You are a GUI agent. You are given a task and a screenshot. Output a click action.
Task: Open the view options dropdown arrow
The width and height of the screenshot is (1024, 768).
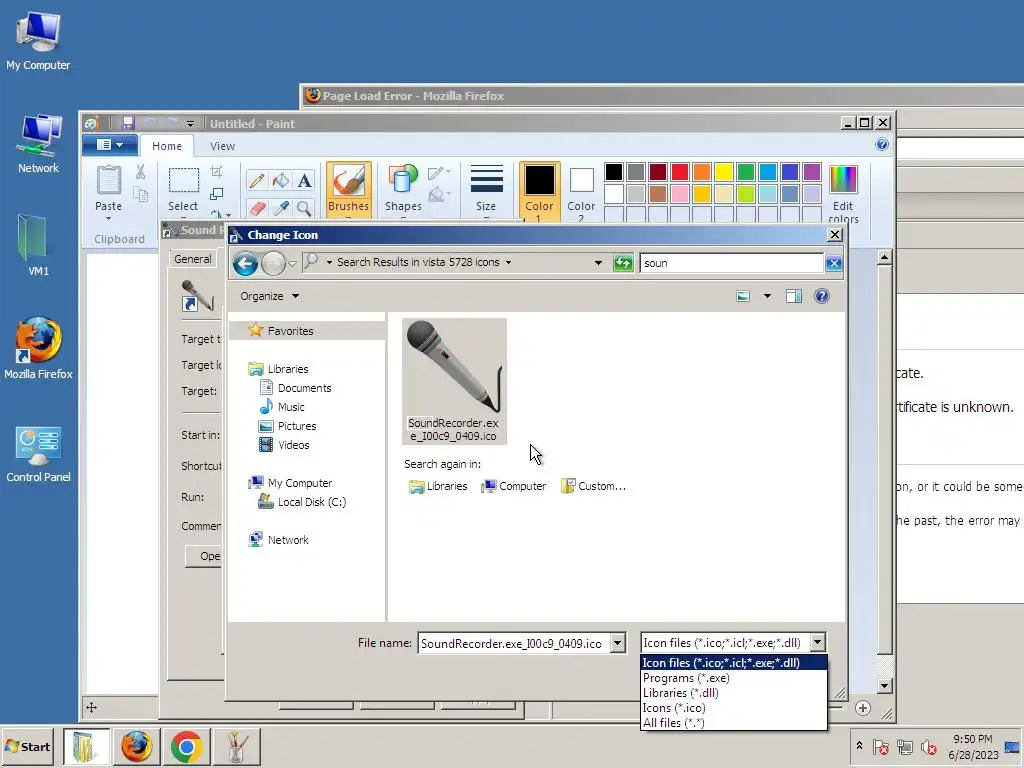click(x=767, y=296)
